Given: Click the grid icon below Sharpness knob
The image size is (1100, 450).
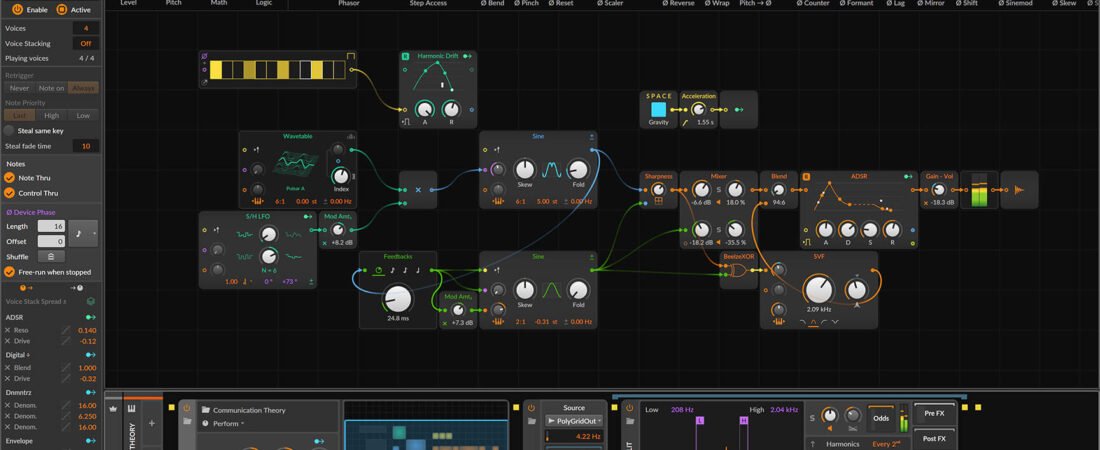Looking at the screenshot, I should point(658,201).
